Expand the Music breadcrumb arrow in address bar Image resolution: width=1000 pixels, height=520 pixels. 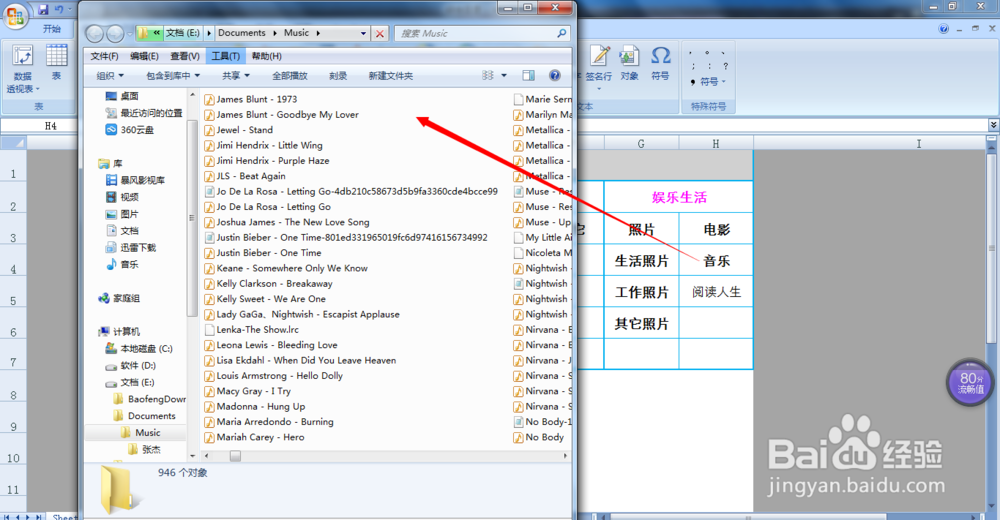[318, 33]
